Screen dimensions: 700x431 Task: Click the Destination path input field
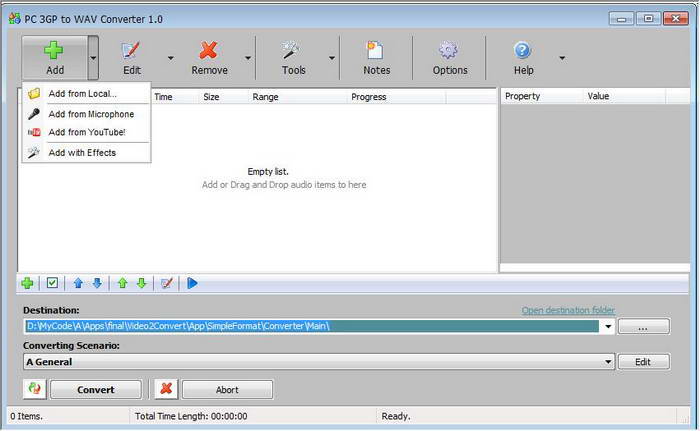[312, 326]
